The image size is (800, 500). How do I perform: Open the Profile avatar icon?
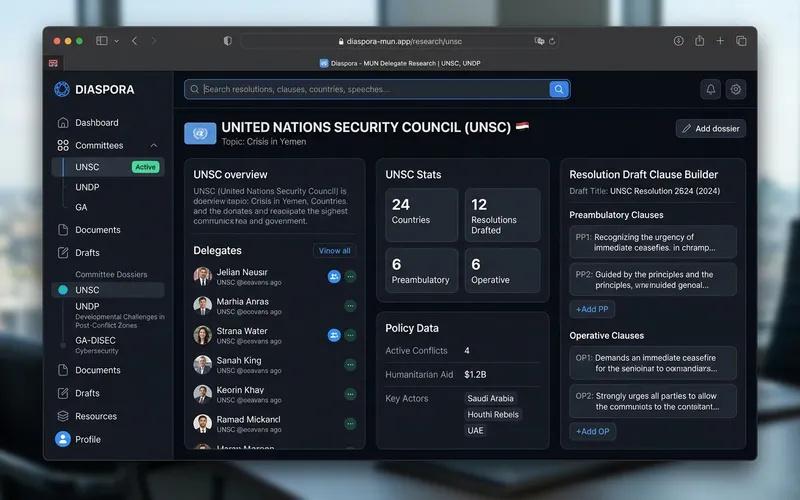coord(63,439)
